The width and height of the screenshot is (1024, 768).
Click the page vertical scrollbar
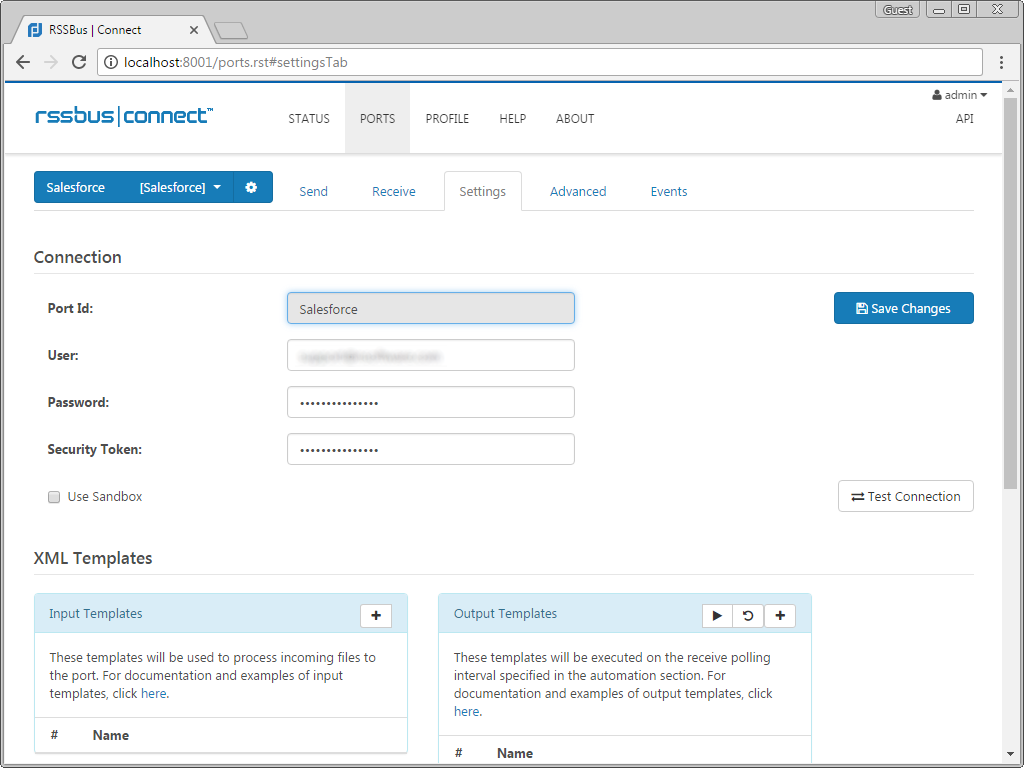pyautogui.click(x=1010, y=294)
